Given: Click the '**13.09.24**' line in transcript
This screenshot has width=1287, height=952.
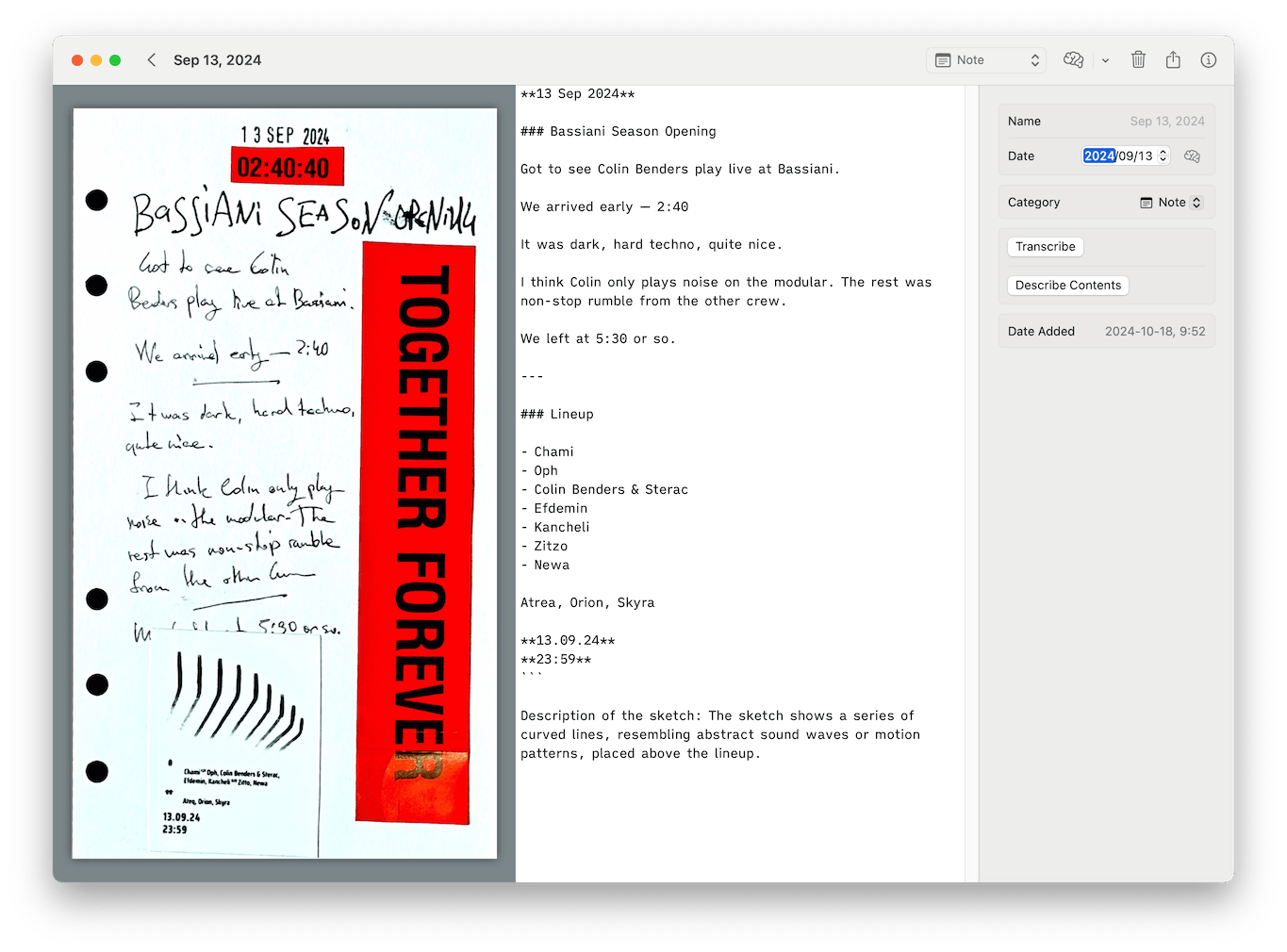Looking at the screenshot, I should click(x=568, y=641).
